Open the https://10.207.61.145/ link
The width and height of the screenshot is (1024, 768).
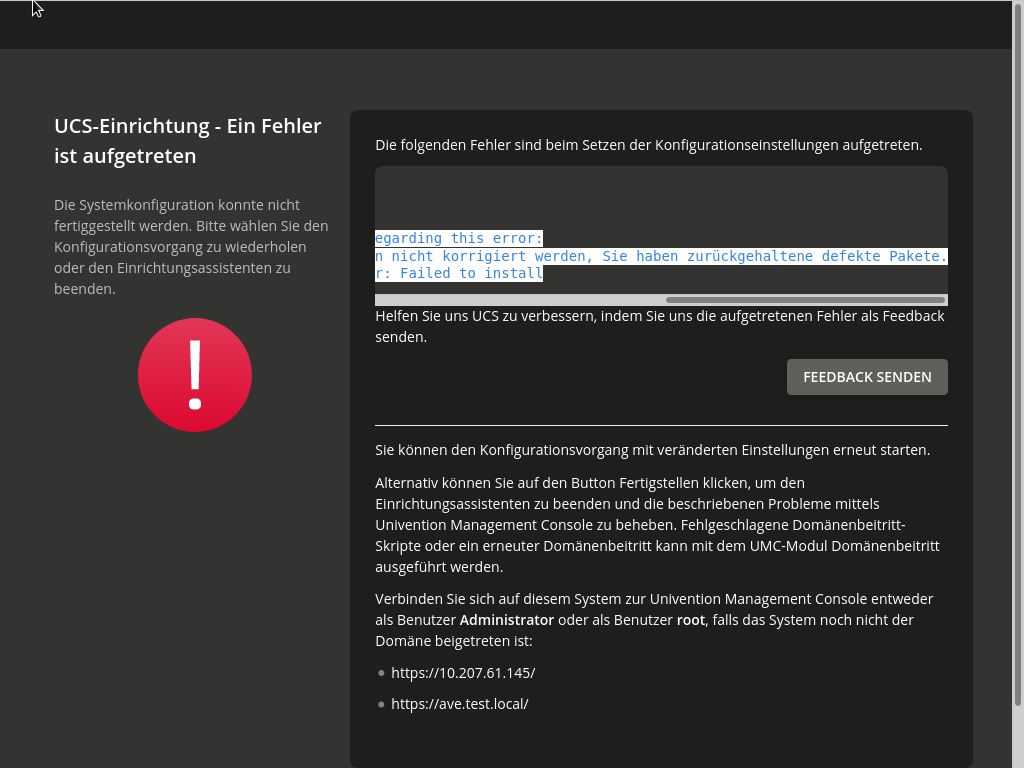[x=463, y=673]
